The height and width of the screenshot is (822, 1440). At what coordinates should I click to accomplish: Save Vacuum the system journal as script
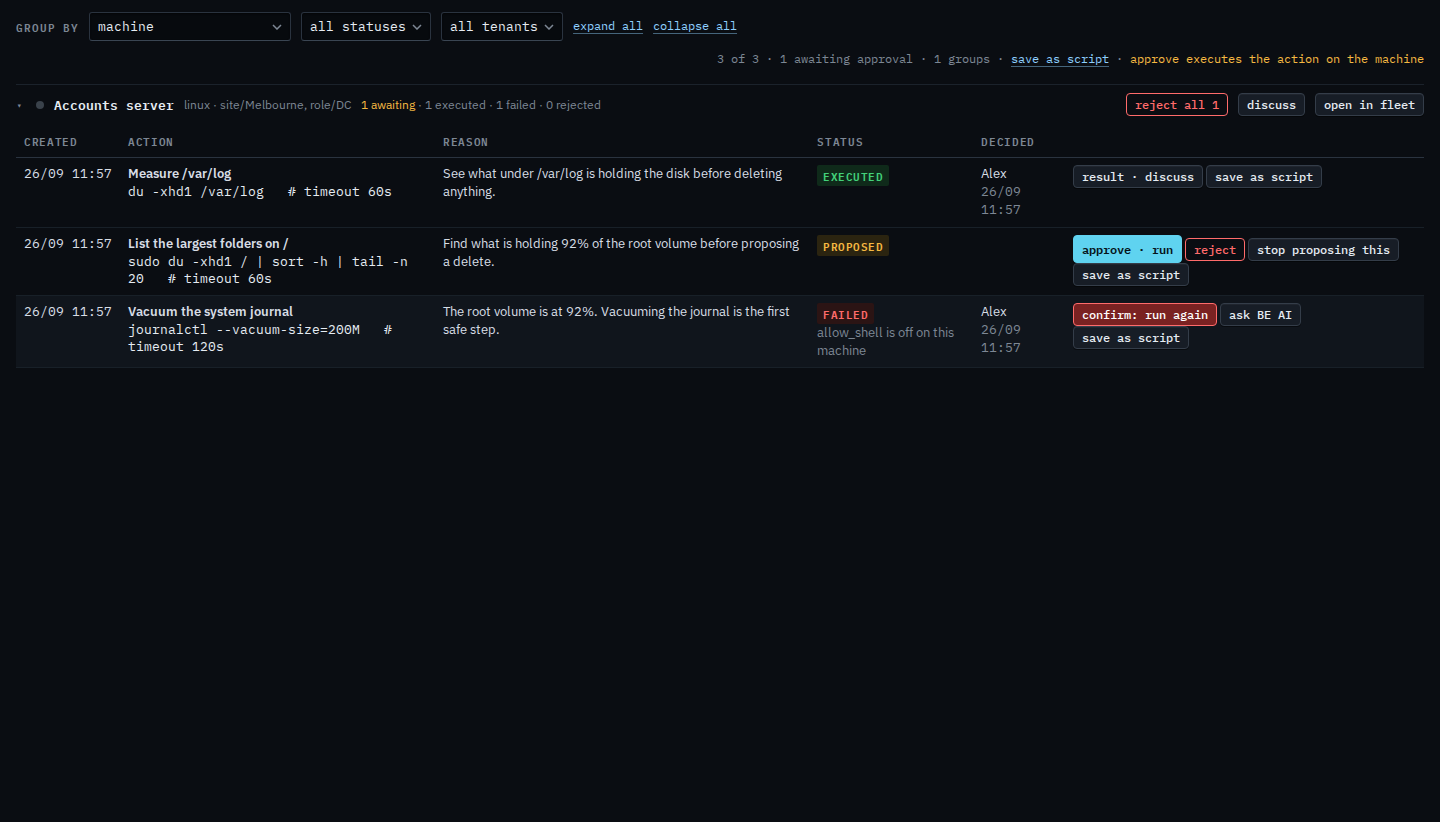click(1131, 338)
